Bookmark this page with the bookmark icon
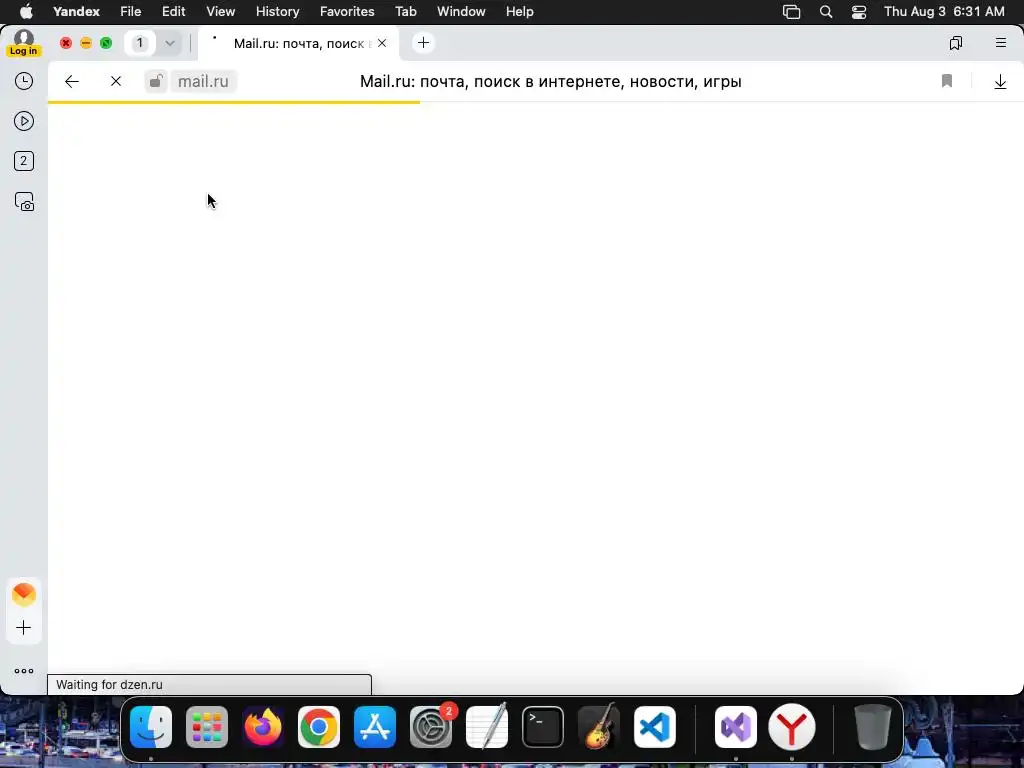Screen dimensions: 1024x768 [946, 81]
